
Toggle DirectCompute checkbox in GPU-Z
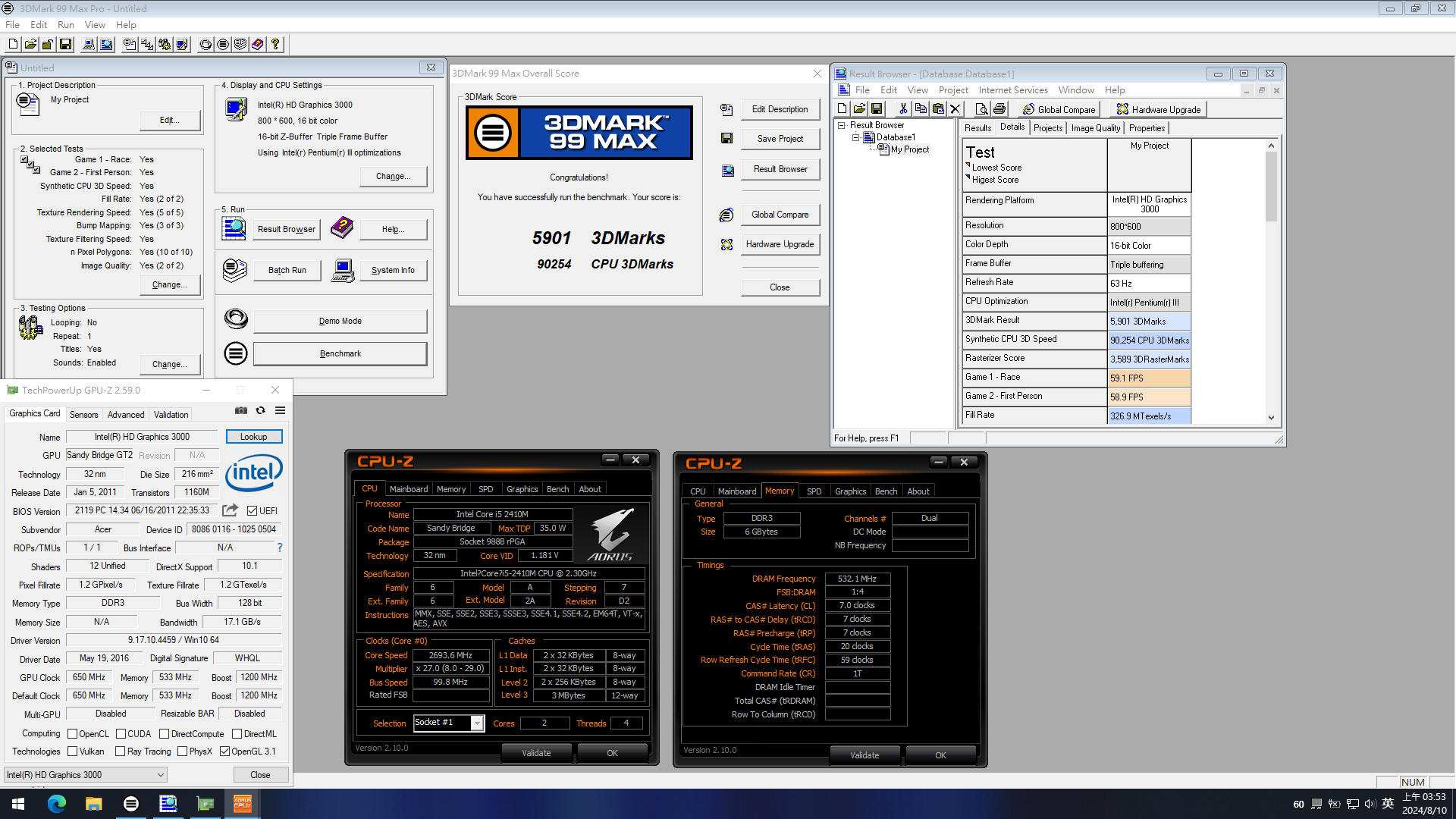click(164, 734)
